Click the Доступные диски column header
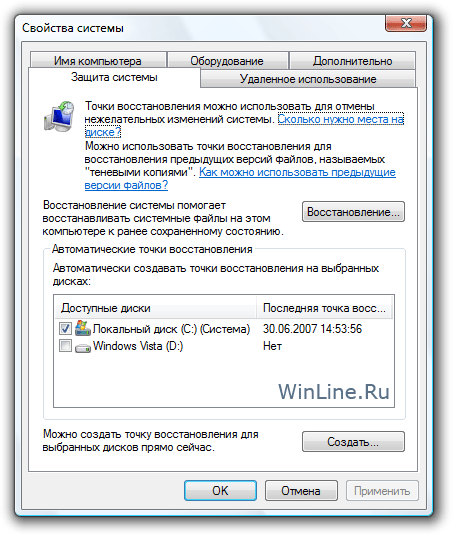Screen dimensions: 453x535 [156, 308]
